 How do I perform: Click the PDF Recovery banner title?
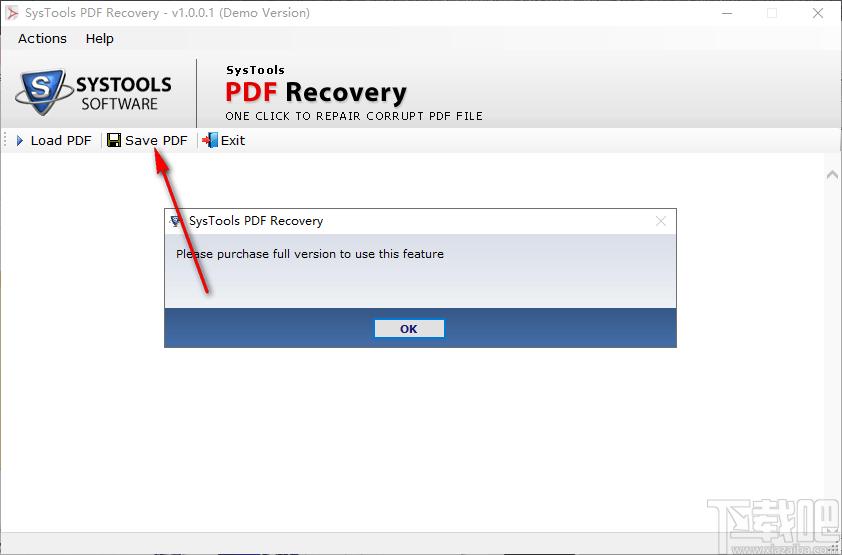pos(316,92)
